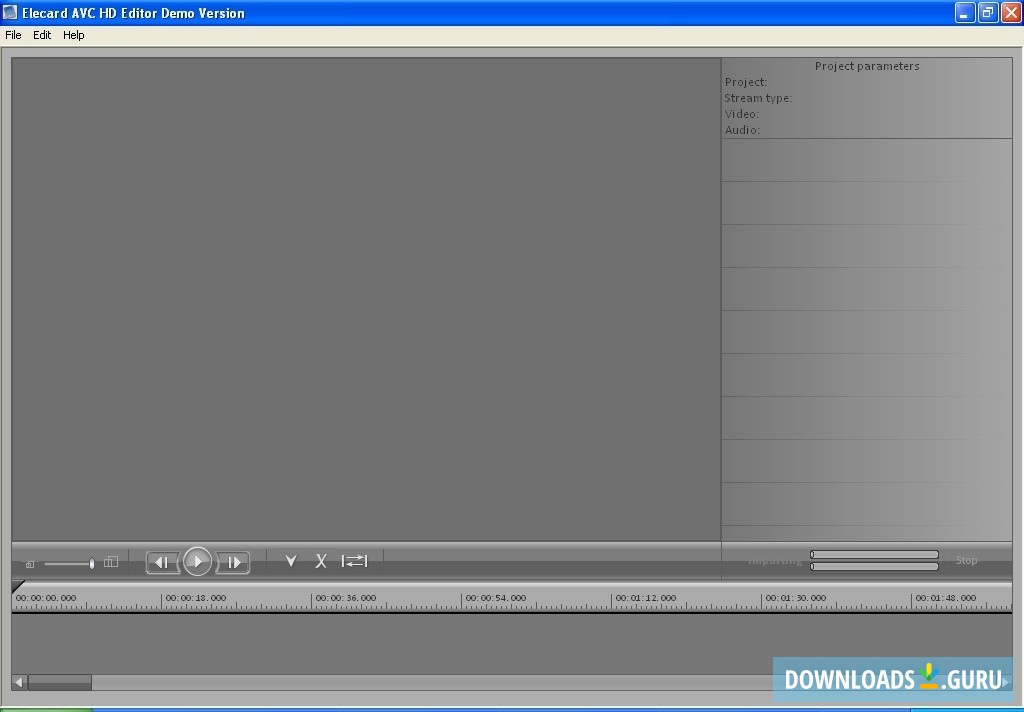Click the V-shaped marker icon

pyautogui.click(x=291, y=560)
